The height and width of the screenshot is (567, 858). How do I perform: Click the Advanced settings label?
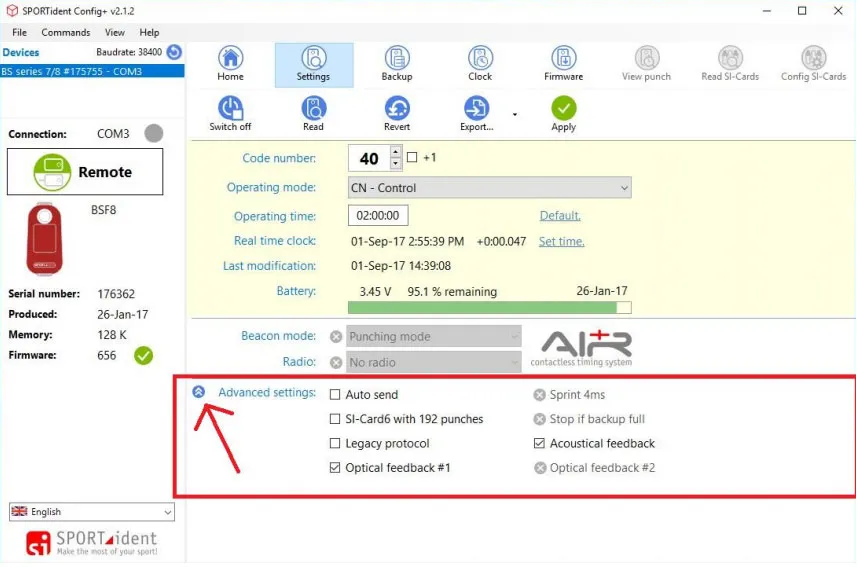[x=267, y=393]
